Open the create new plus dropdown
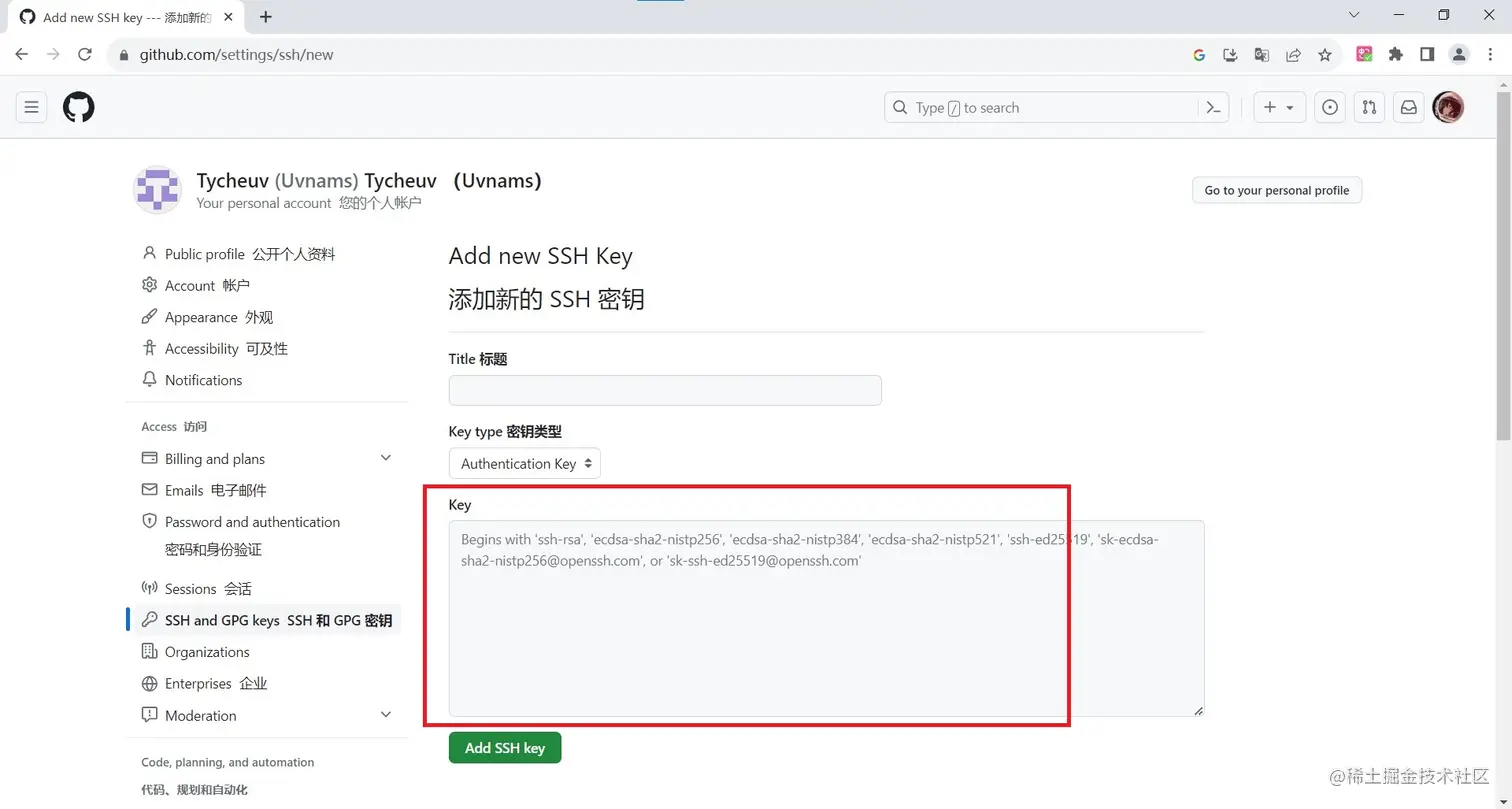Image resolution: width=1512 pixels, height=809 pixels. pos(1279,107)
